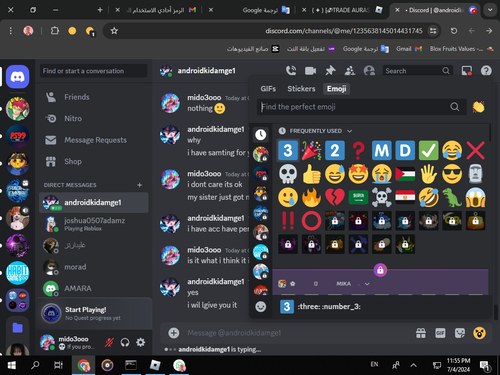The height and width of the screenshot is (375, 500).
Task: Open Discord help icon
Action: tap(486, 71)
